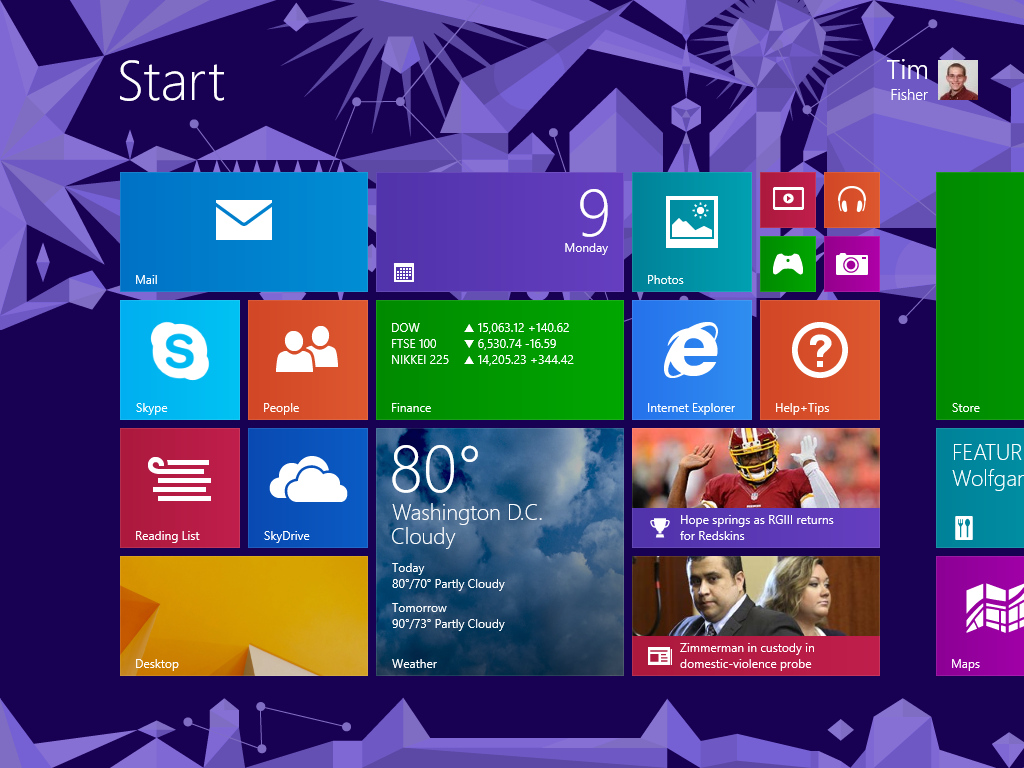
Task: Open the Reading List app
Action: click(x=180, y=488)
